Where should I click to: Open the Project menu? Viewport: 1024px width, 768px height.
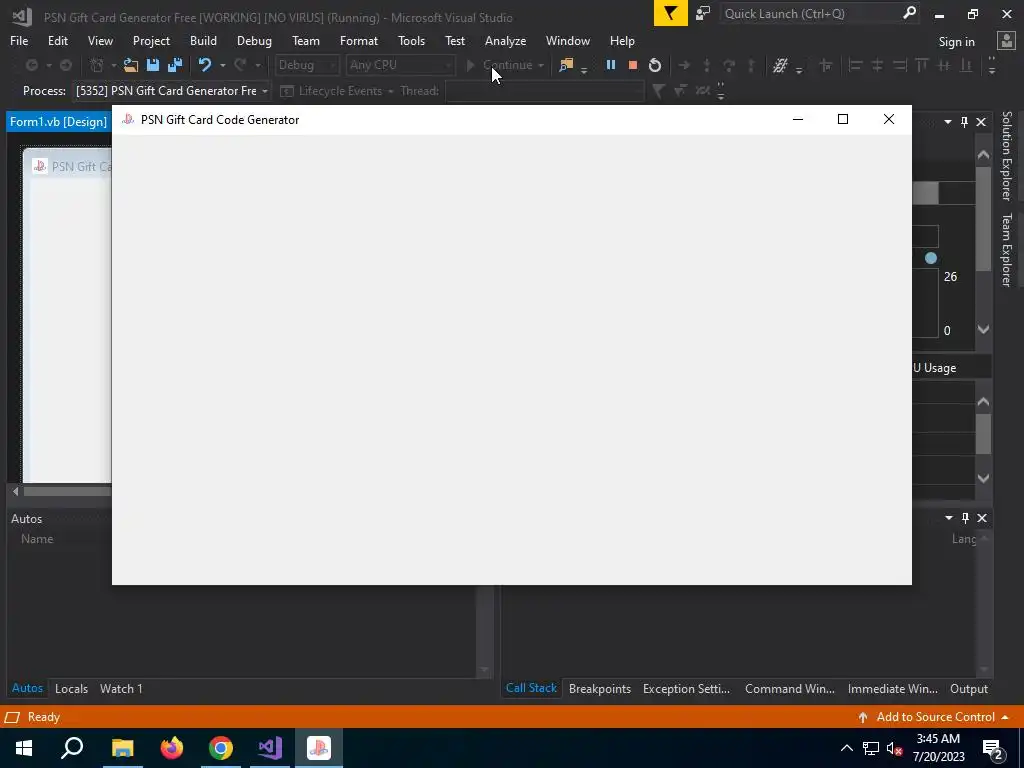pos(151,40)
